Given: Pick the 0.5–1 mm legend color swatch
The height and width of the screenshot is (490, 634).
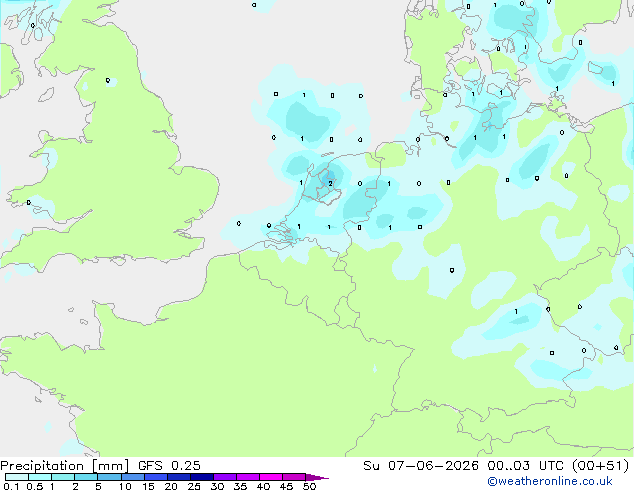Looking at the screenshot, I should coord(40,477).
